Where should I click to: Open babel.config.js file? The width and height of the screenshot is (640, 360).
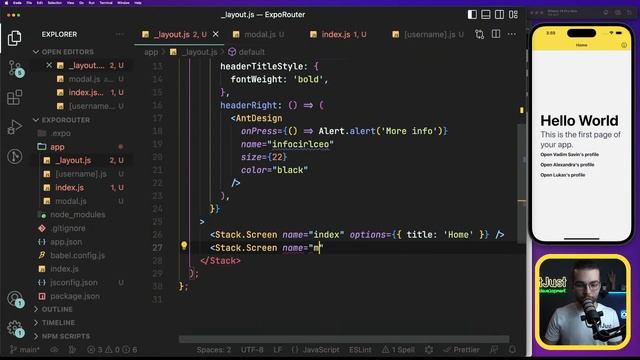click(78, 256)
